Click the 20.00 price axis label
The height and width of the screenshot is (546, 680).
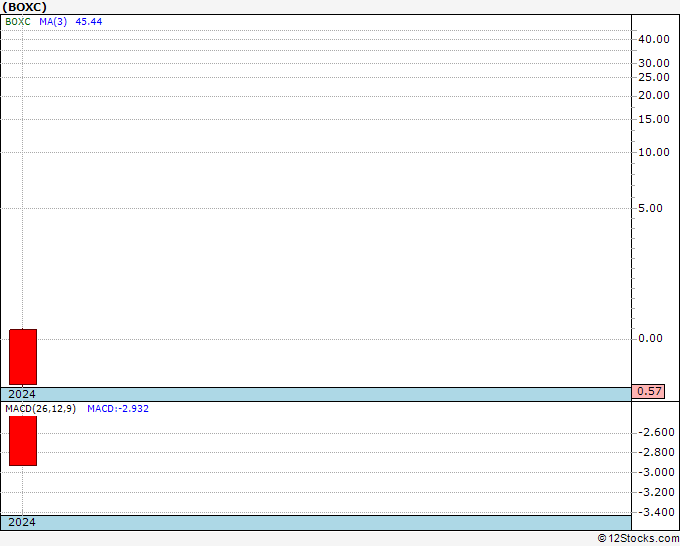[x=654, y=95]
